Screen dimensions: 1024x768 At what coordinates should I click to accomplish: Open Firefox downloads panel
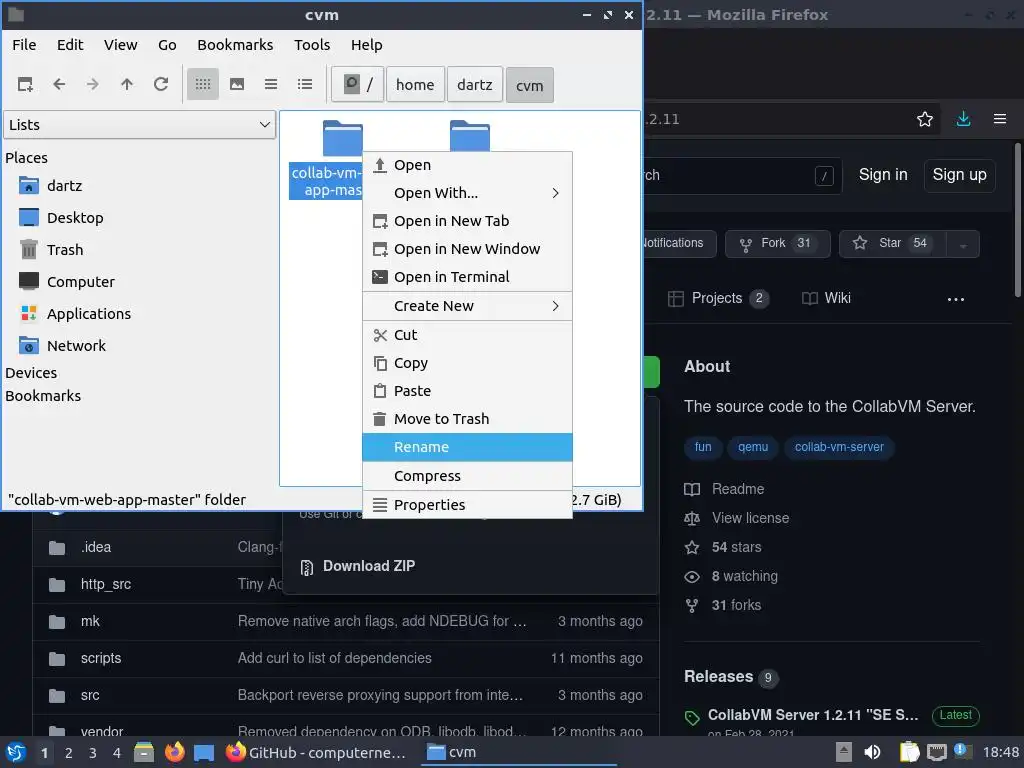(963, 119)
